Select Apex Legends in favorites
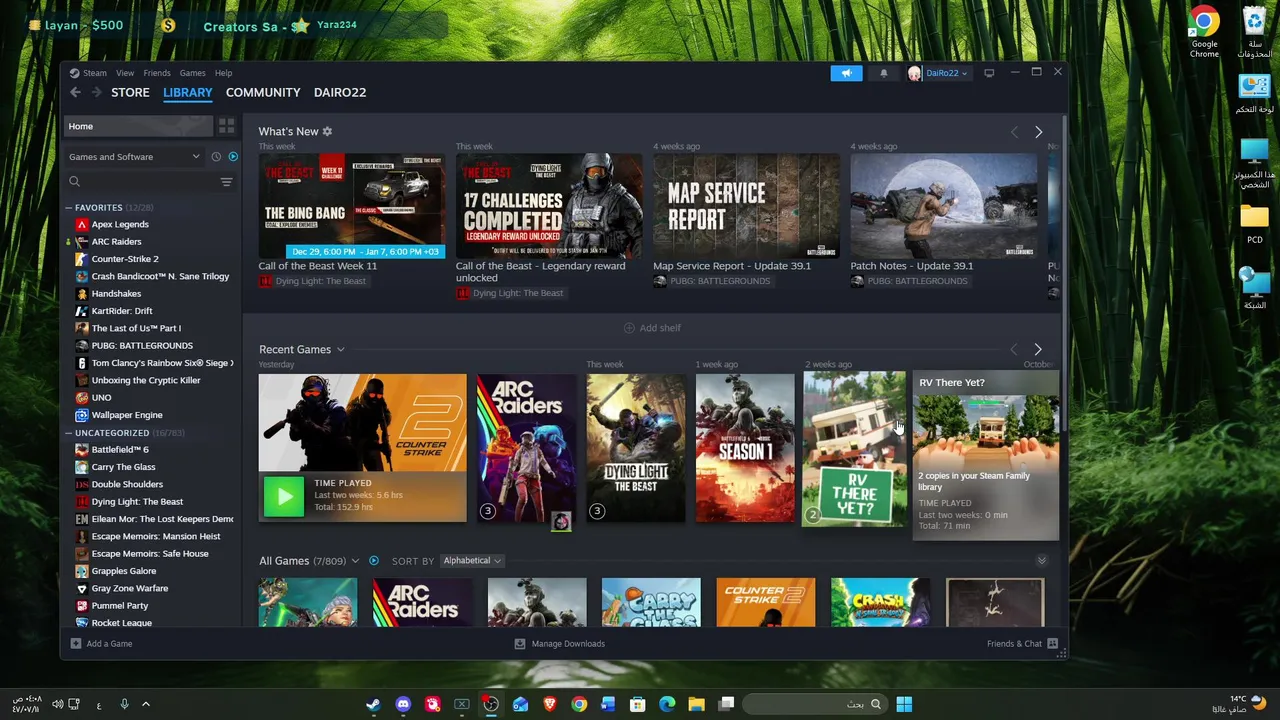 (120, 224)
